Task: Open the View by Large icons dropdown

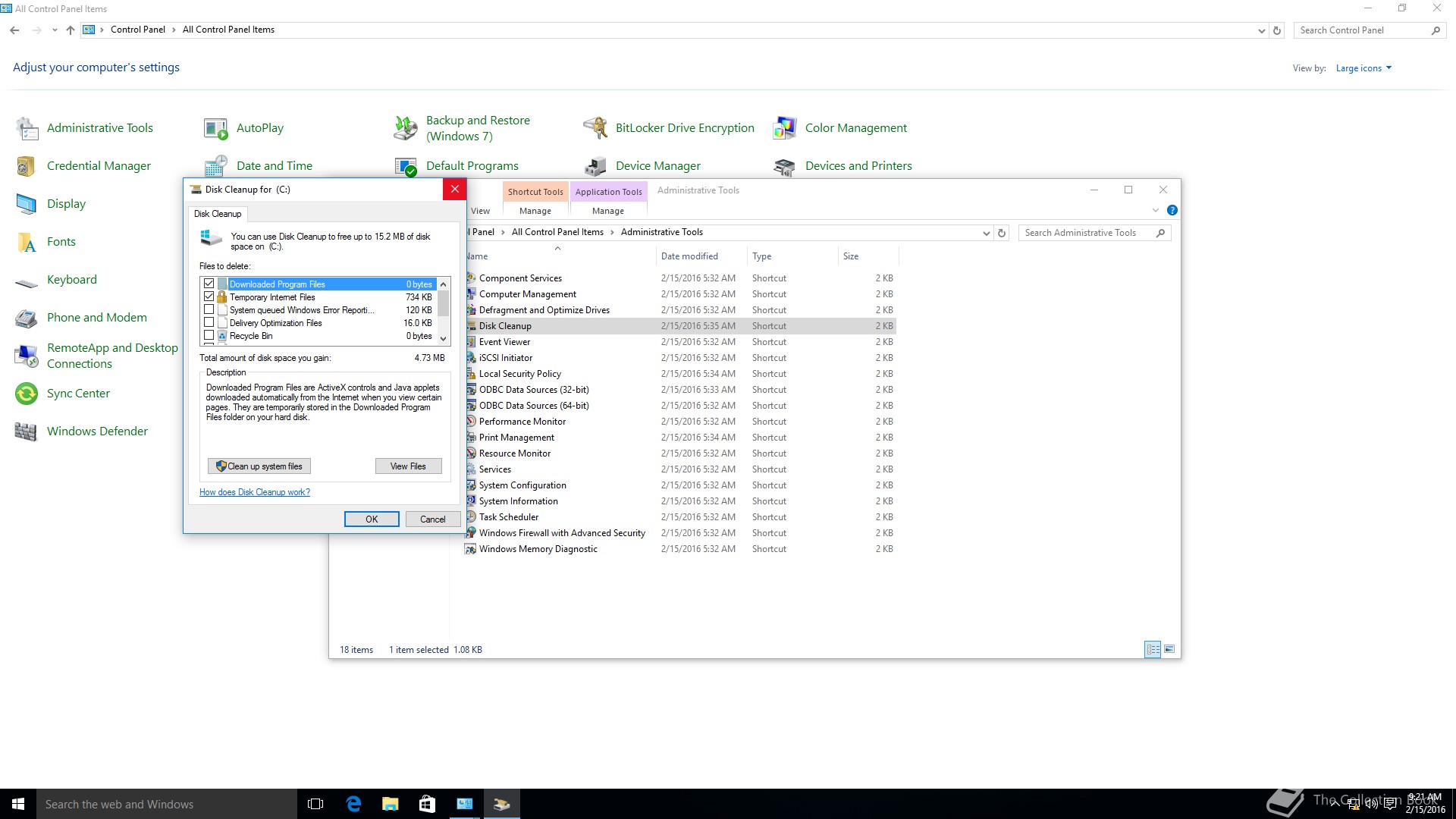Action: pyautogui.click(x=1363, y=68)
